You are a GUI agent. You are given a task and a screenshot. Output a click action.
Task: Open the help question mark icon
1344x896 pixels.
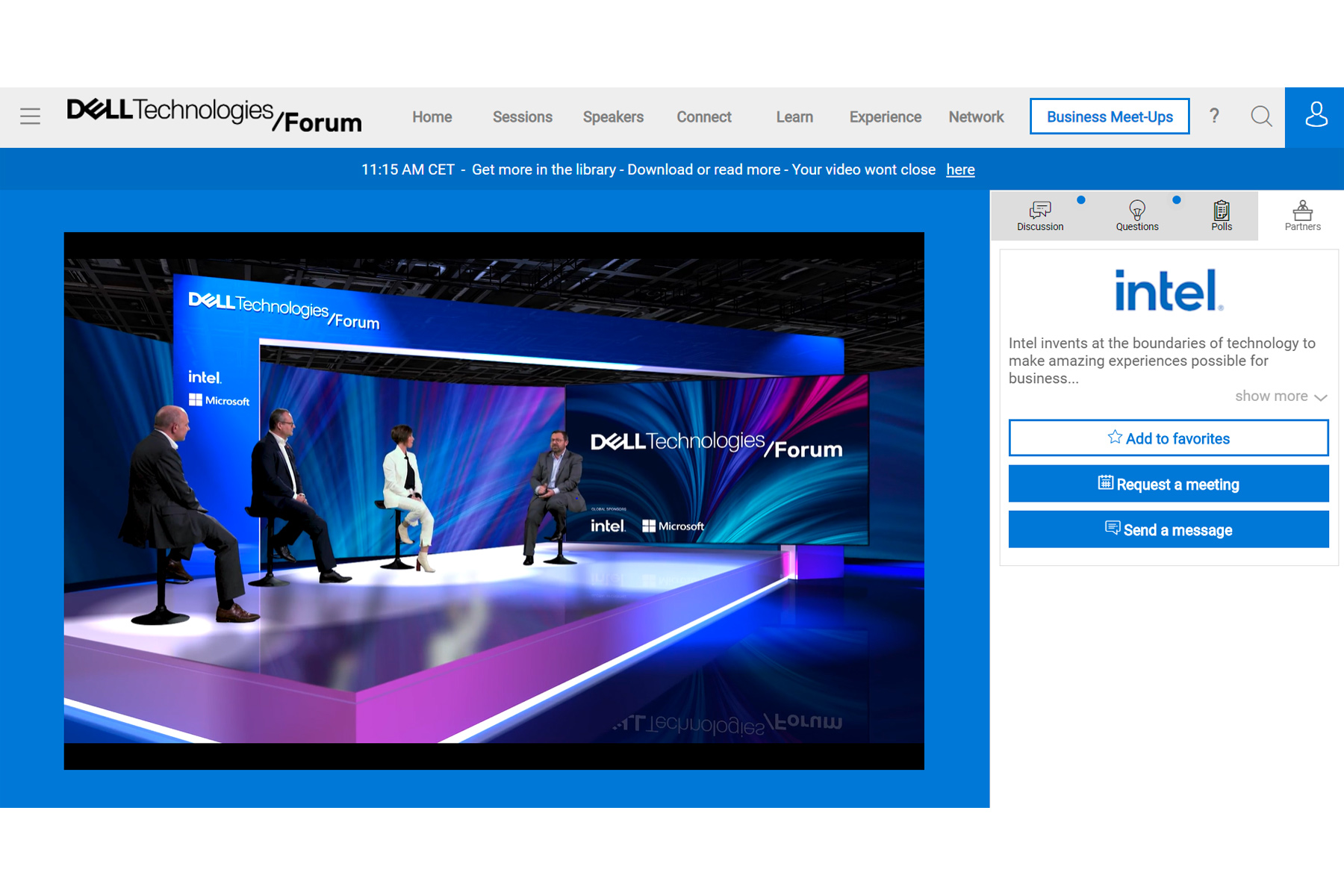[1214, 116]
